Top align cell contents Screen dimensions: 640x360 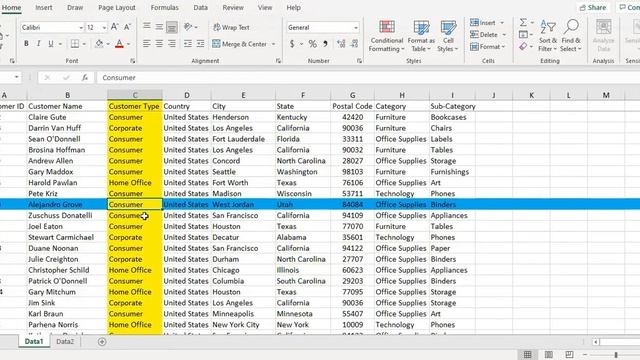coord(147,27)
